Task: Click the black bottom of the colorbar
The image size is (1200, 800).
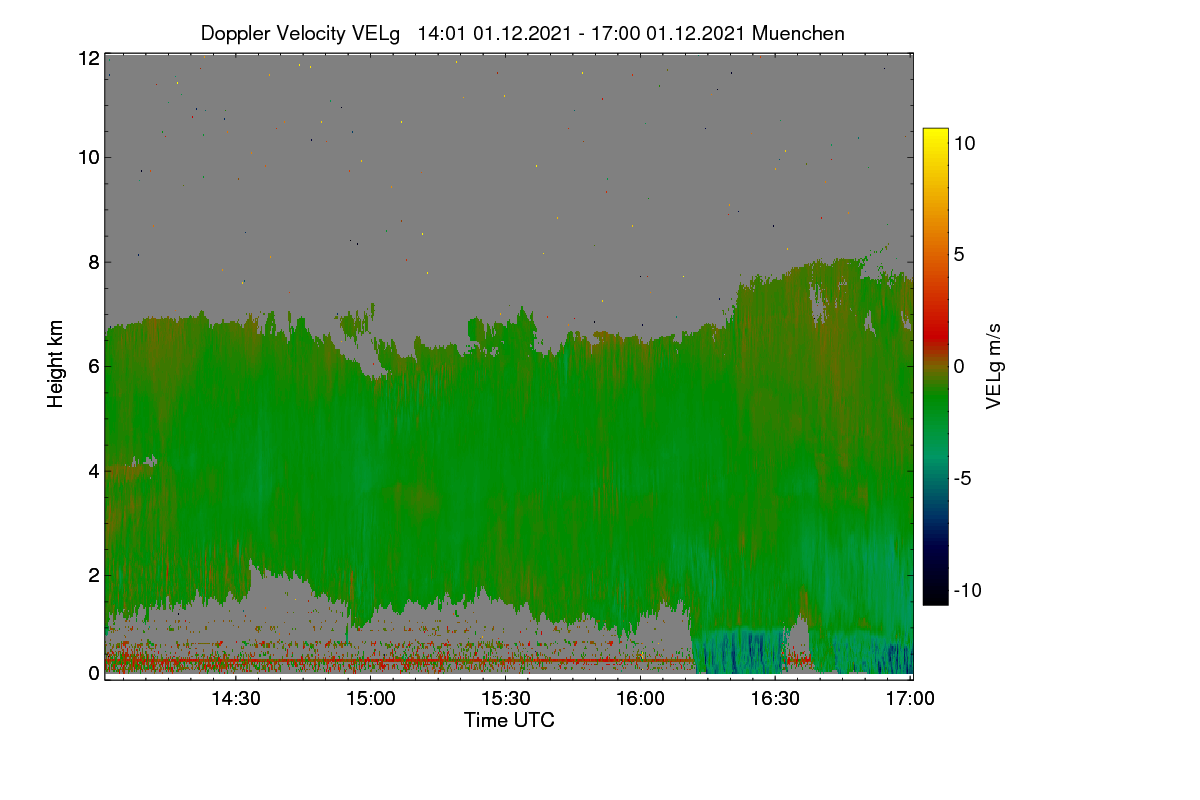Action: point(935,595)
